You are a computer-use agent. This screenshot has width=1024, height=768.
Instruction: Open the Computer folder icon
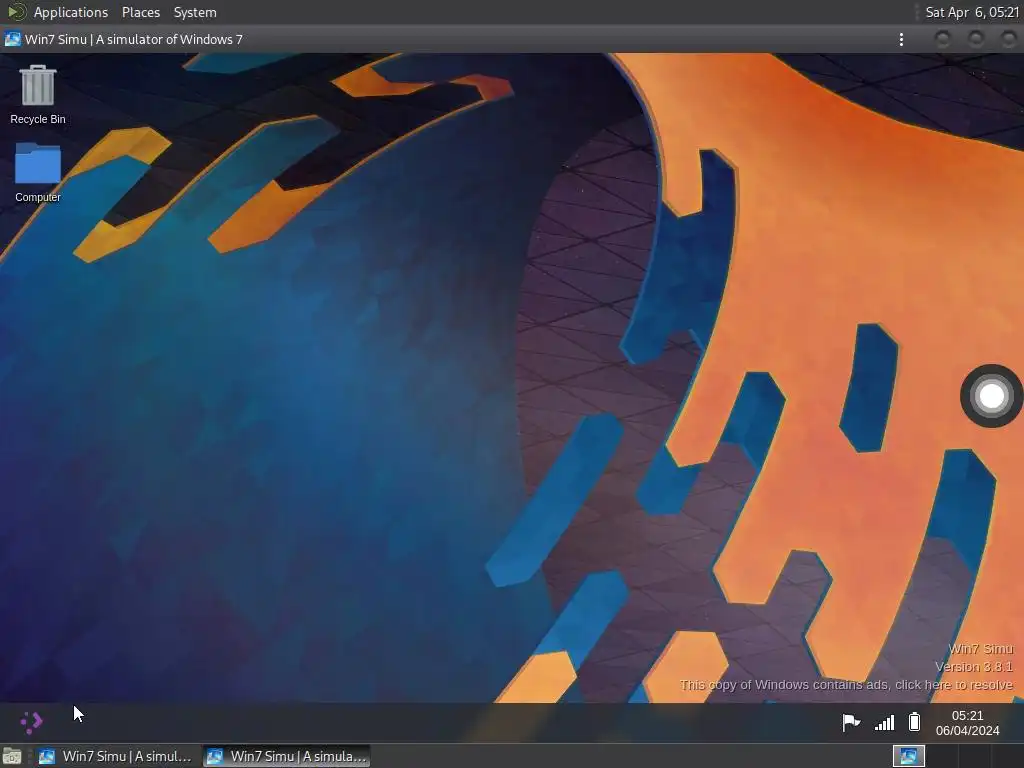tap(37, 172)
